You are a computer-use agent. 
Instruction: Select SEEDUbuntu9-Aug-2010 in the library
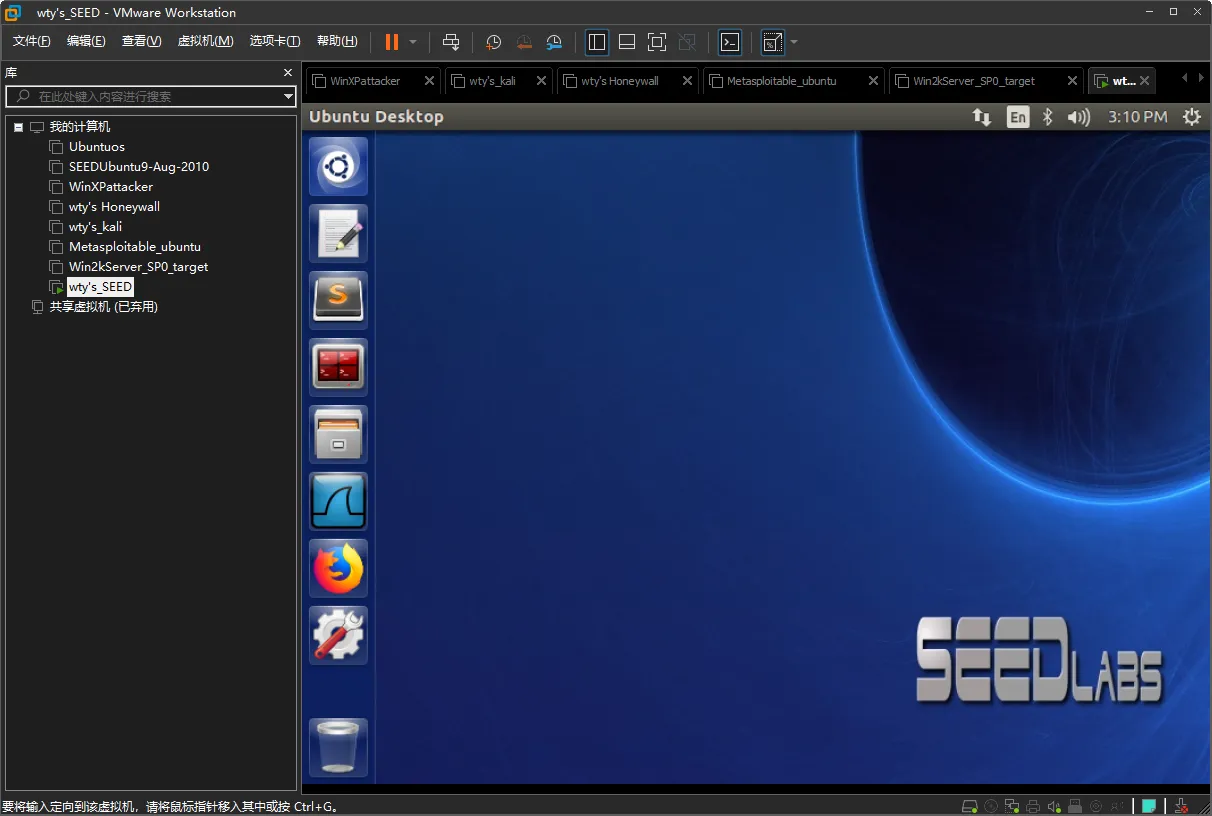[139, 167]
